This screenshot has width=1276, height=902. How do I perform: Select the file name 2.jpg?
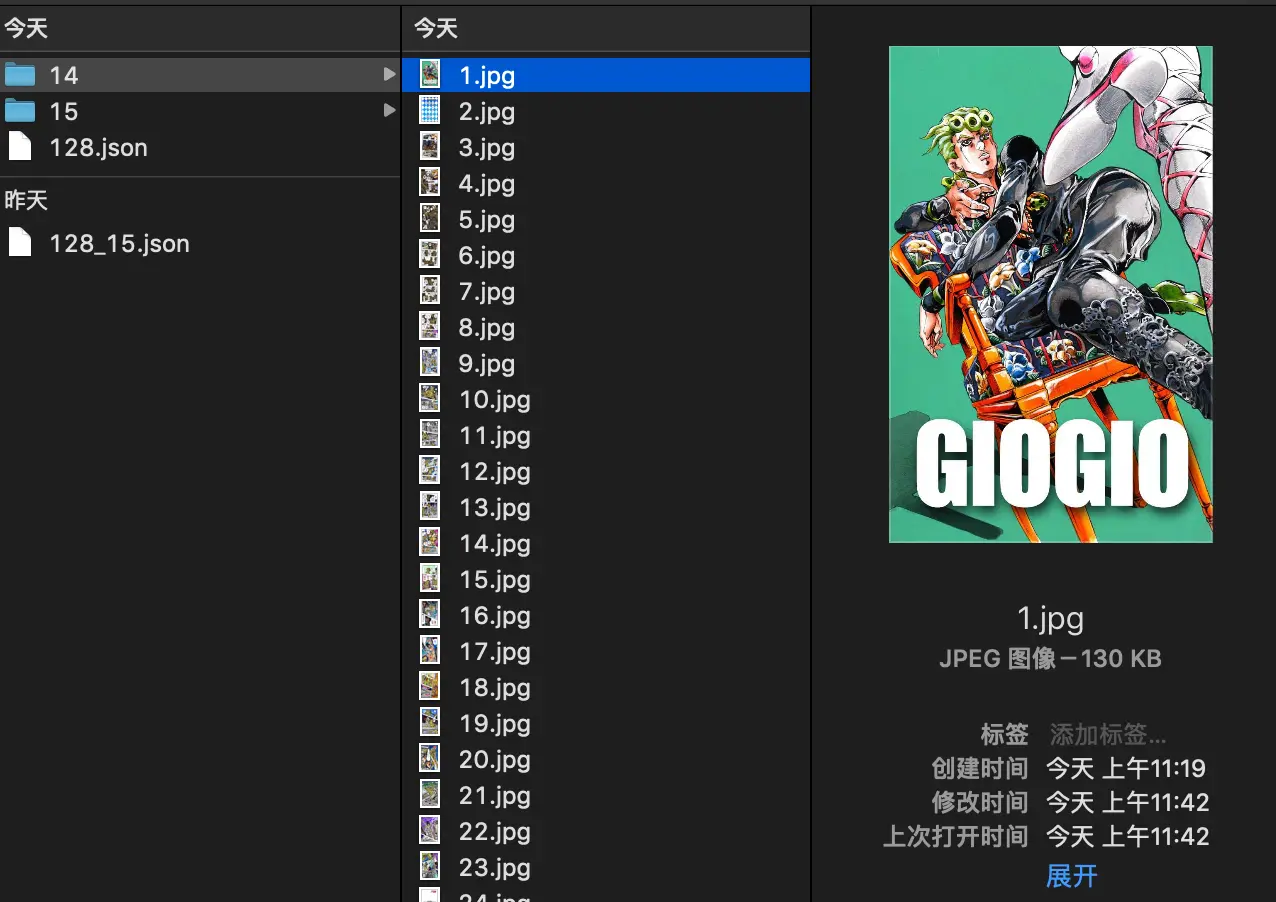487,111
